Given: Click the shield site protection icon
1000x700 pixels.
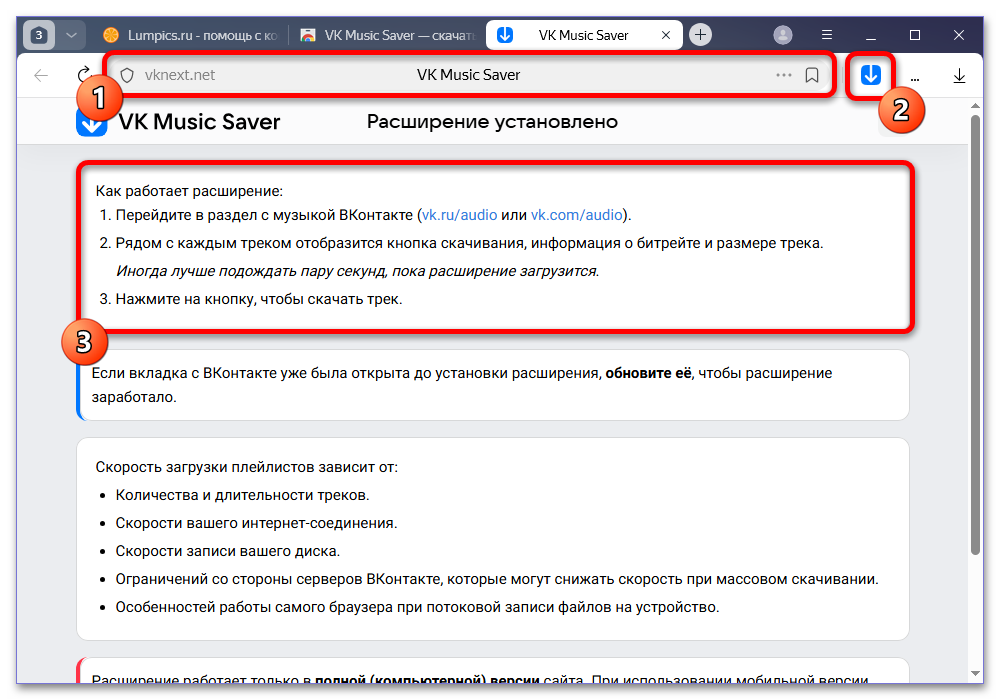Looking at the screenshot, I should (x=127, y=75).
